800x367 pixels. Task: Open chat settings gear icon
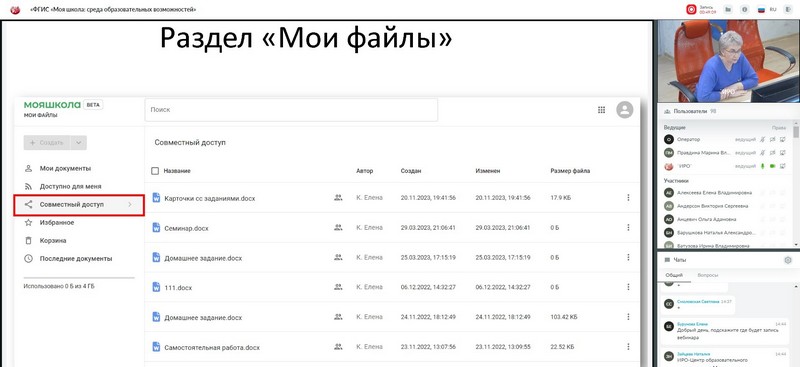[788, 260]
